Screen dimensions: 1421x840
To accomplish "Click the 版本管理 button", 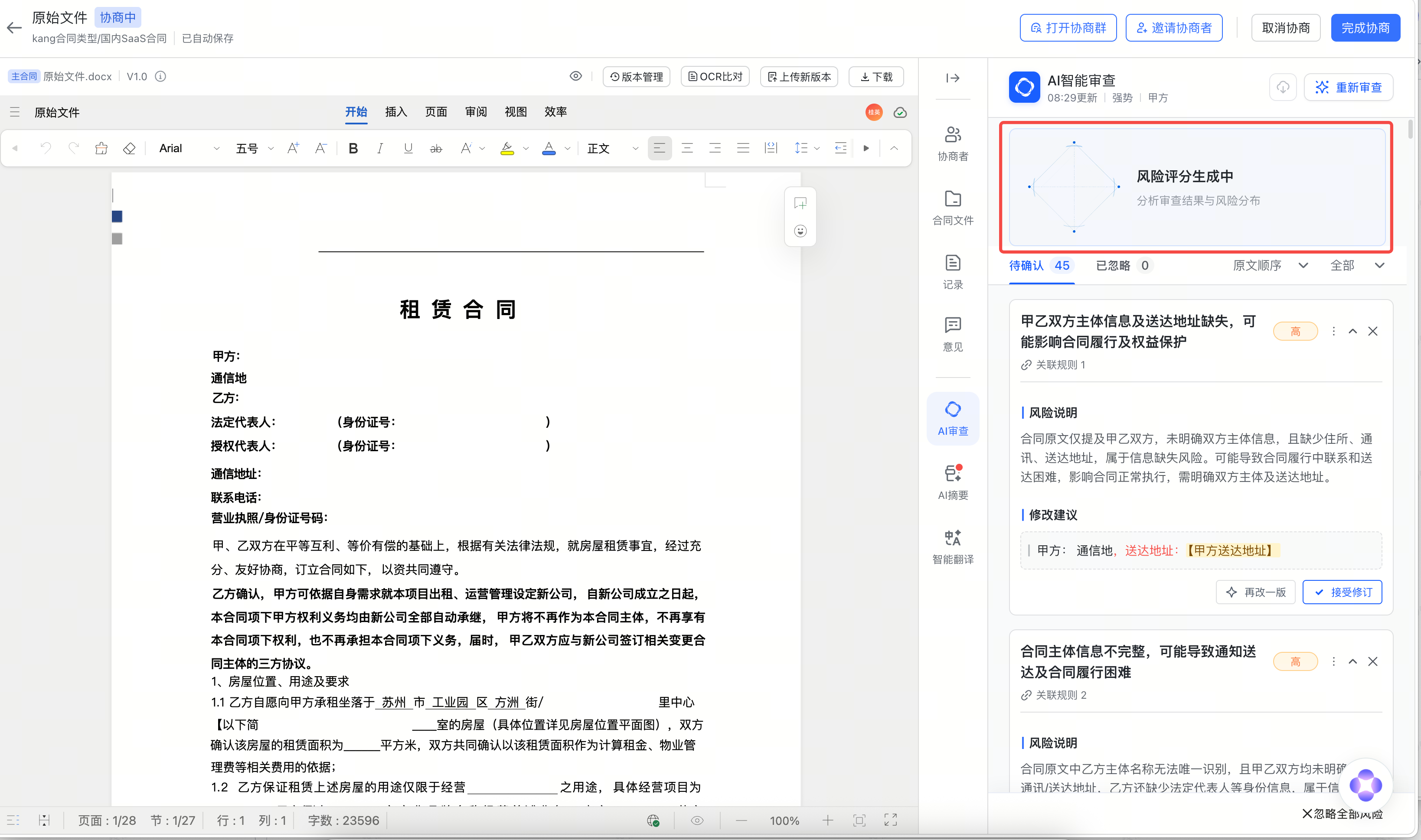I will [636, 76].
